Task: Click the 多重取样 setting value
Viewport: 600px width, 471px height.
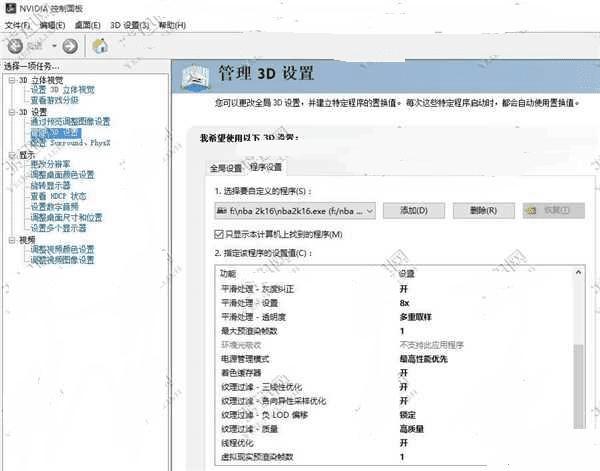Action: click(416, 317)
